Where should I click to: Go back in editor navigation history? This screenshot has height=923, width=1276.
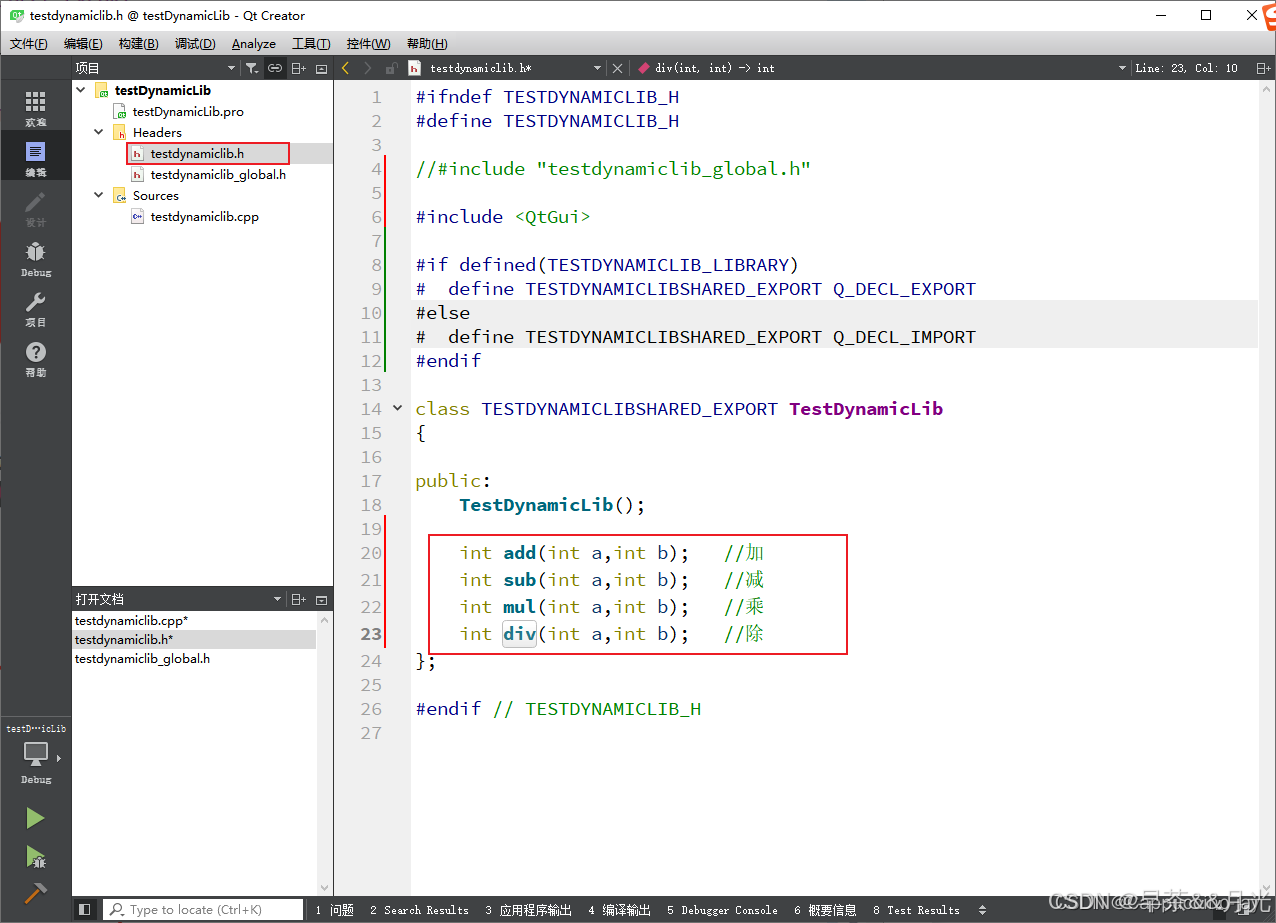coord(345,68)
